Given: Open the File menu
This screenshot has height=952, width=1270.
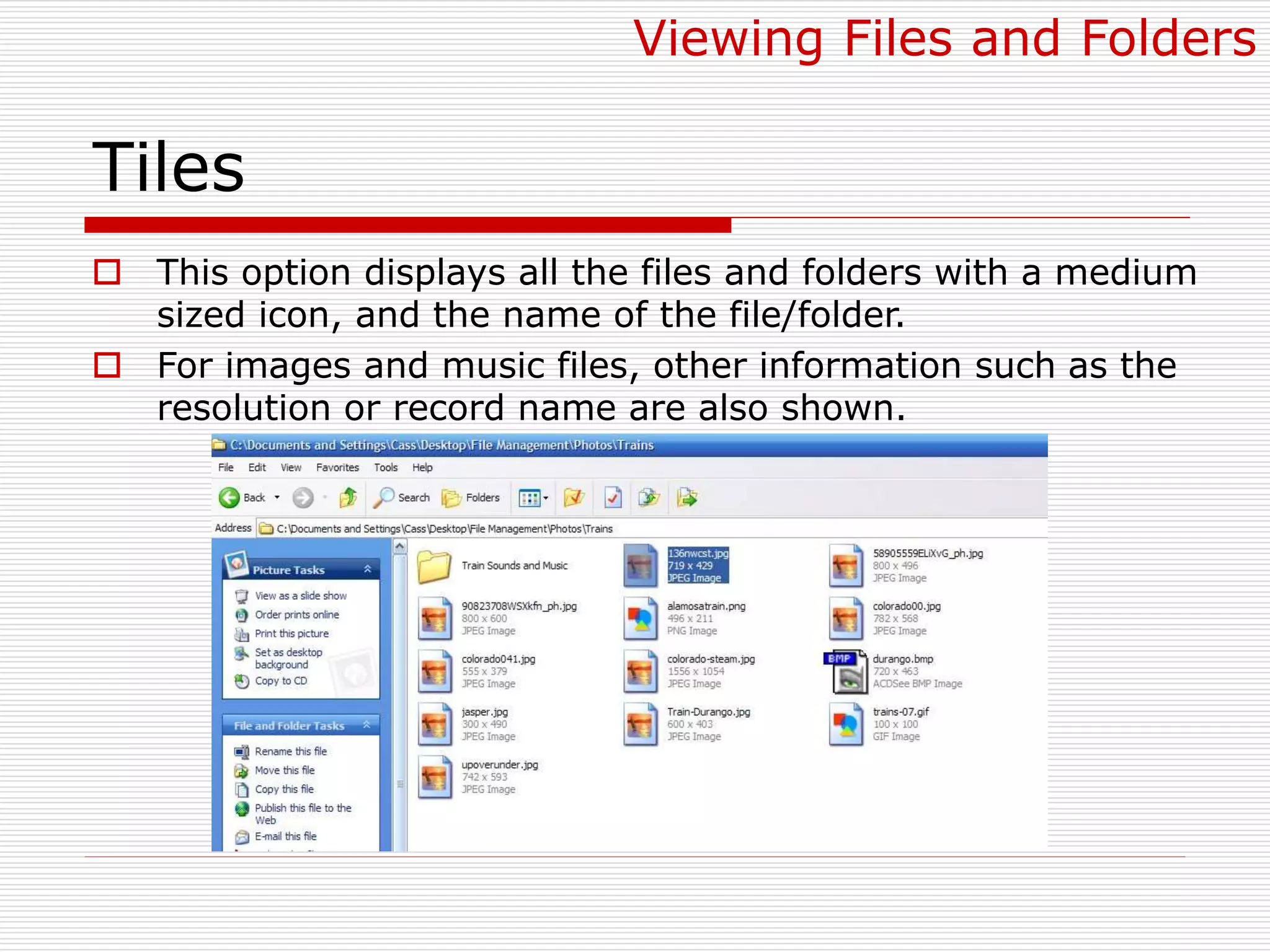Looking at the screenshot, I should tap(226, 467).
